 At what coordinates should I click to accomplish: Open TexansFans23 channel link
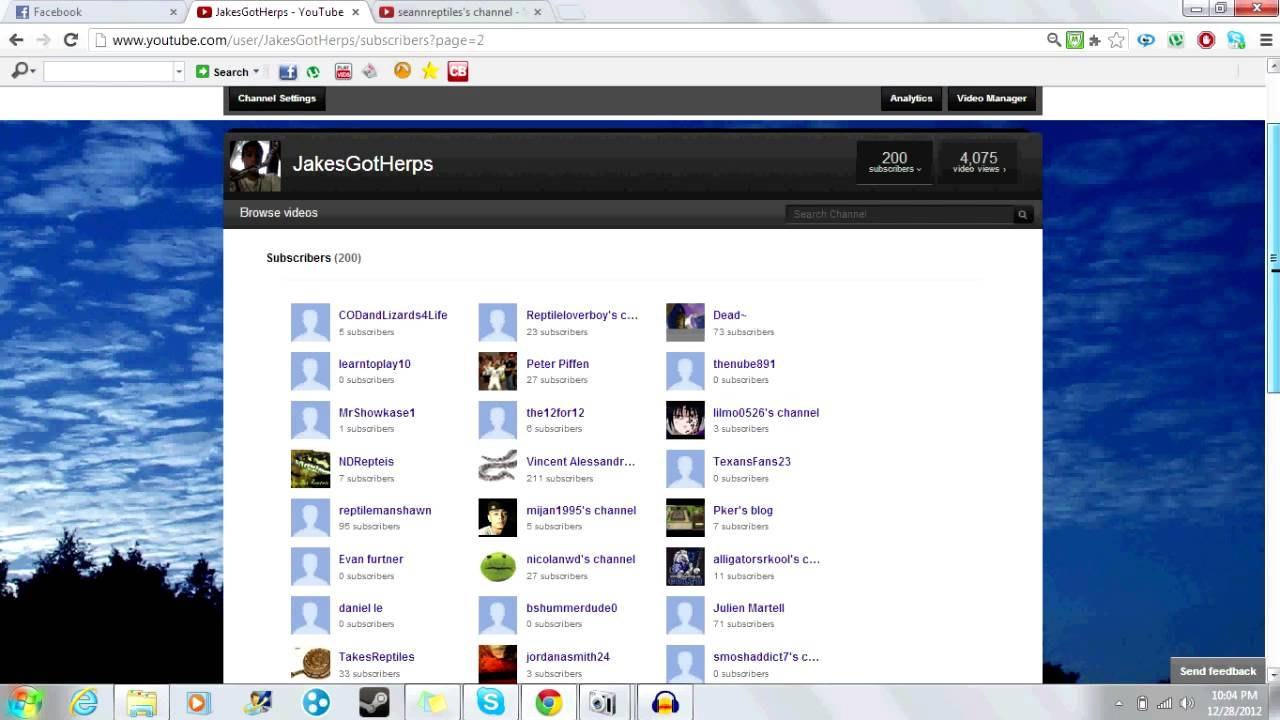coord(752,462)
